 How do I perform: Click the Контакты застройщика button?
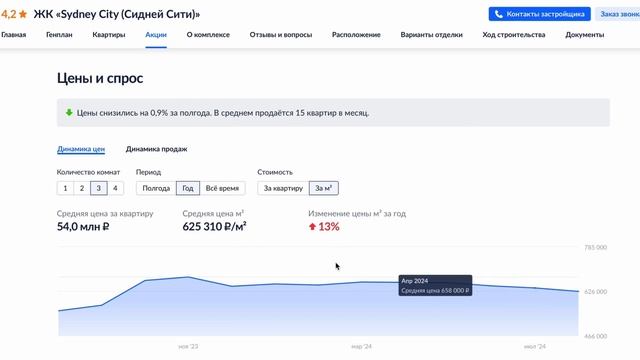[x=540, y=14]
